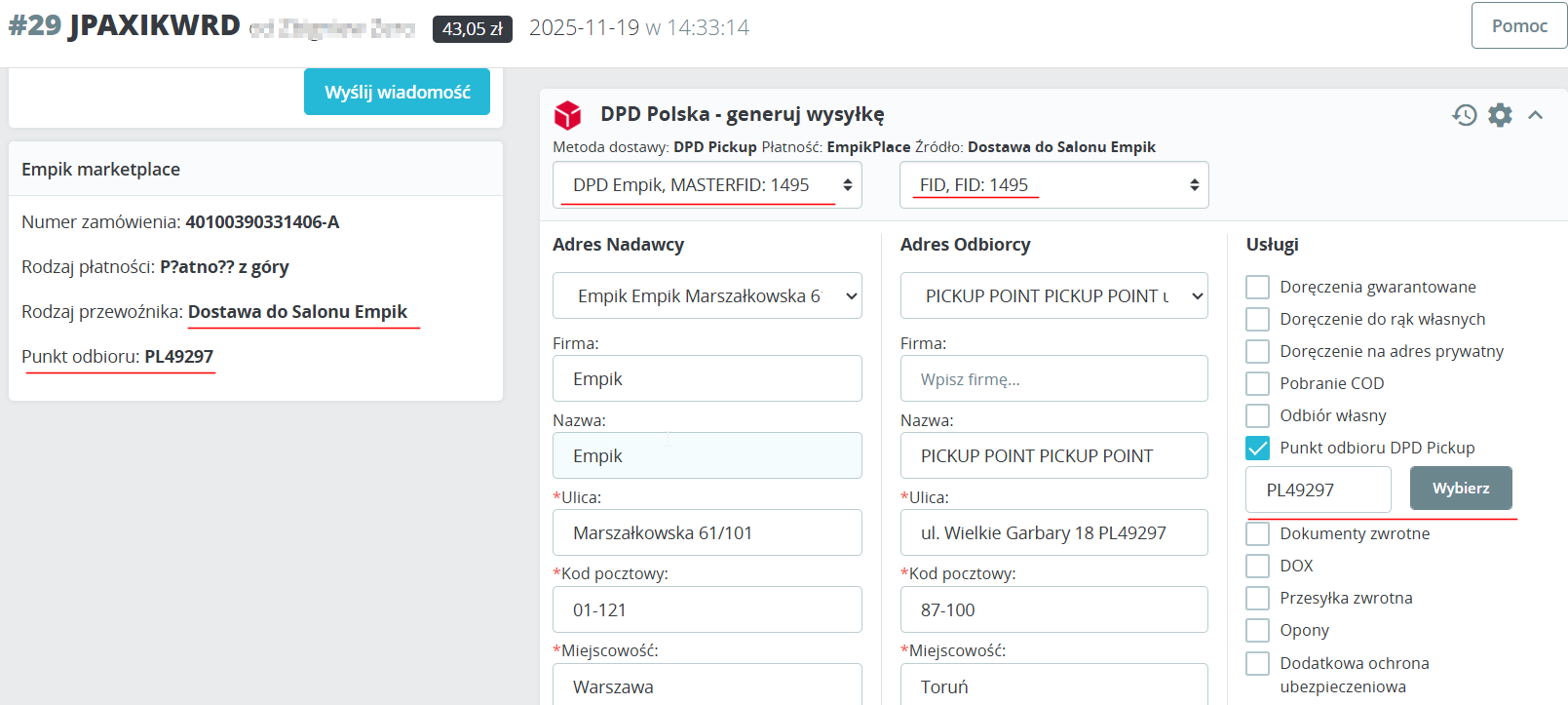Toggle Pobranie COD checkbox
Screen dimensions: 1568x705
click(1258, 383)
